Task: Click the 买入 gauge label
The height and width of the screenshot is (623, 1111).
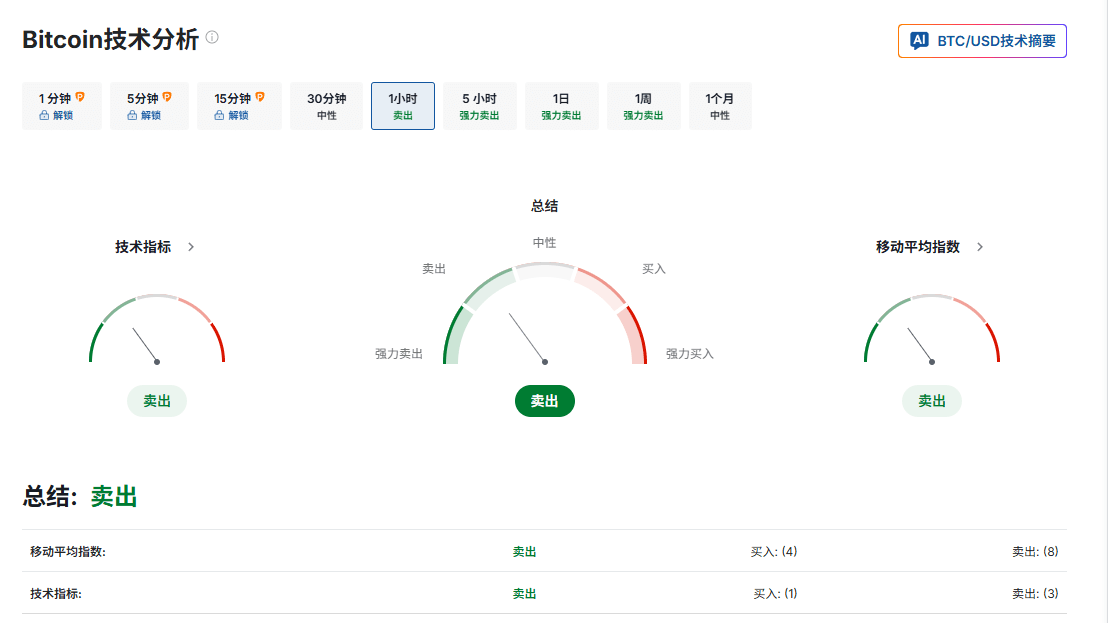Action: coord(654,269)
